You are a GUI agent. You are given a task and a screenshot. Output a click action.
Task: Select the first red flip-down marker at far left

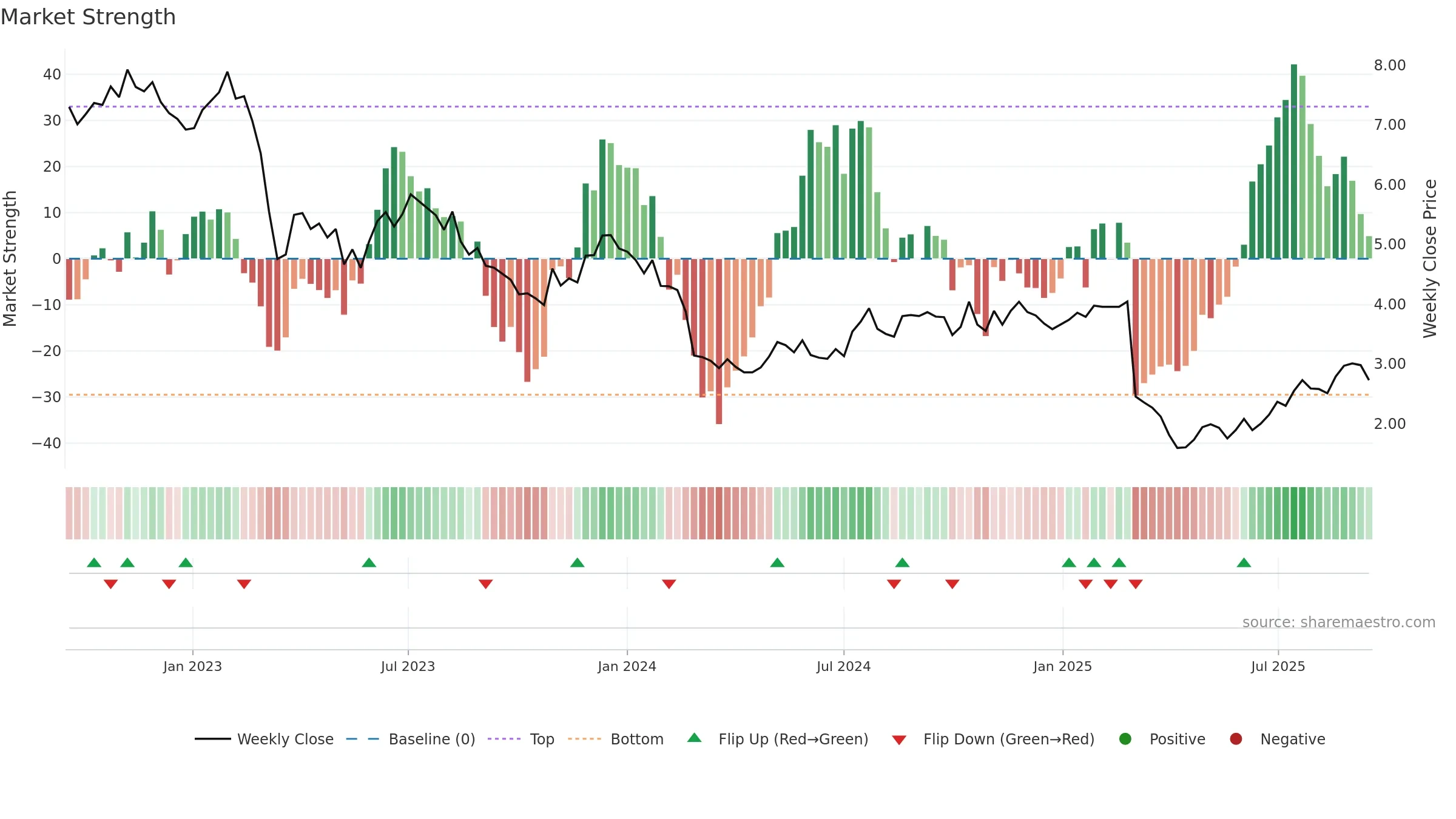pyautogui.click(x=110, y=584)
